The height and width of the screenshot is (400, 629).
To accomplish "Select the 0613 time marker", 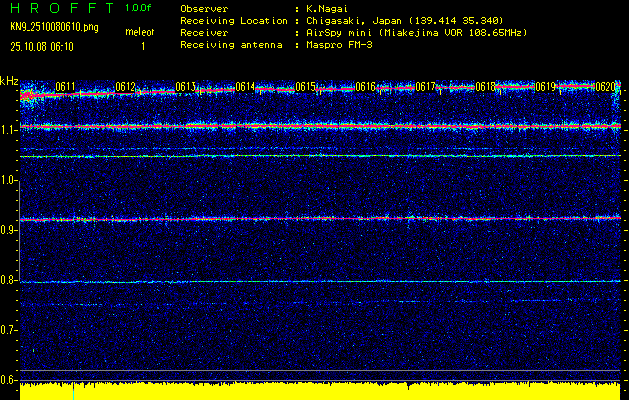I will point(185,87).
